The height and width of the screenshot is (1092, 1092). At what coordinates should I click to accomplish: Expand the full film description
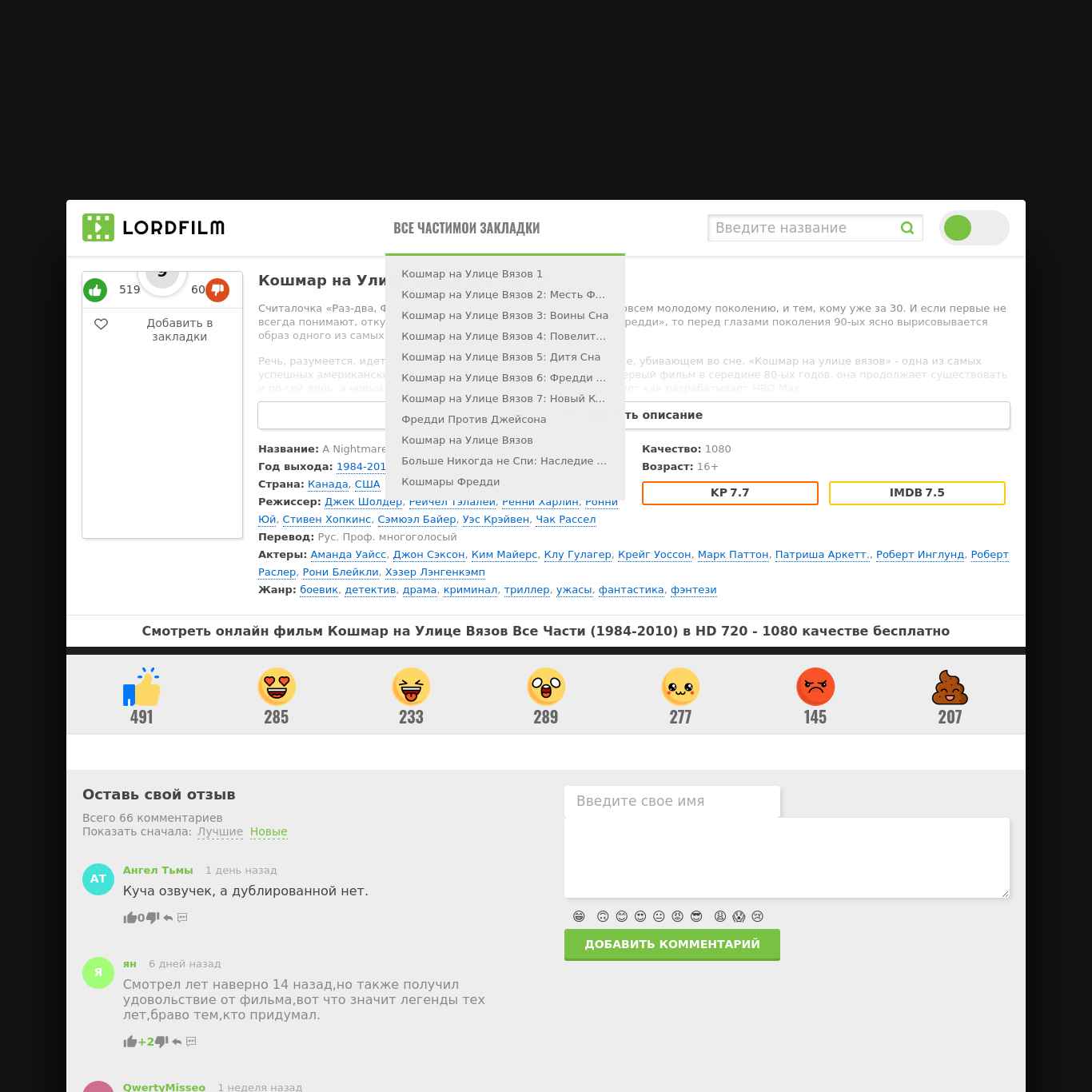(x=634, y=415)
